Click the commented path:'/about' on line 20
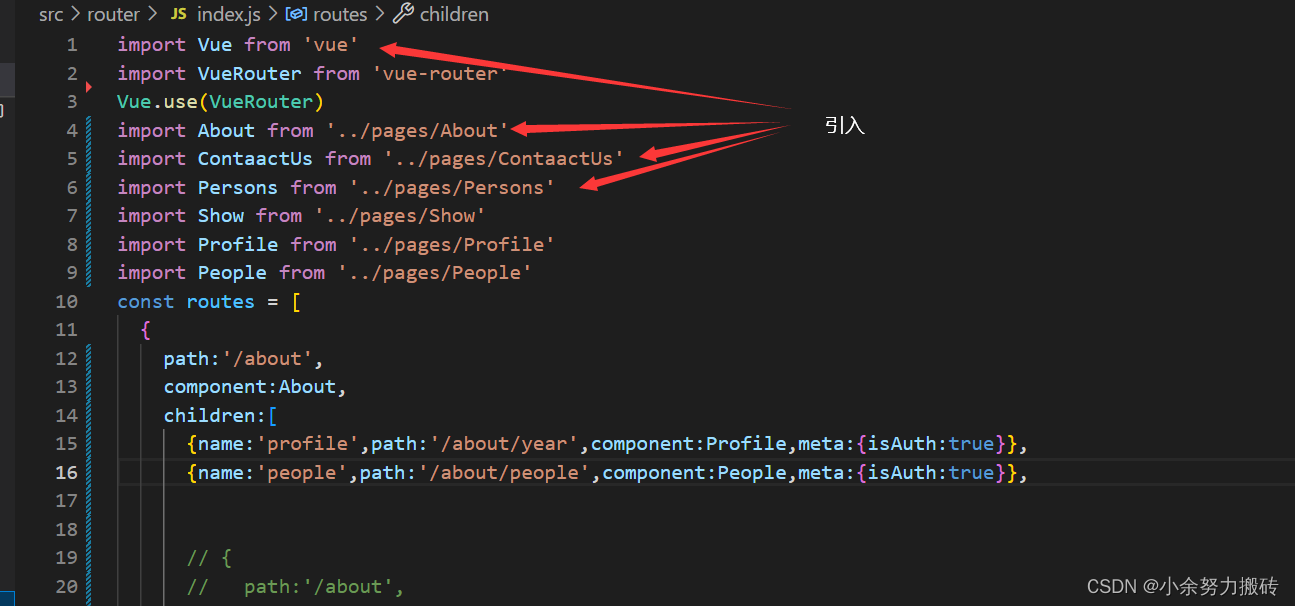The height and width of the screenshot is (606, 1295). (323, 586)
